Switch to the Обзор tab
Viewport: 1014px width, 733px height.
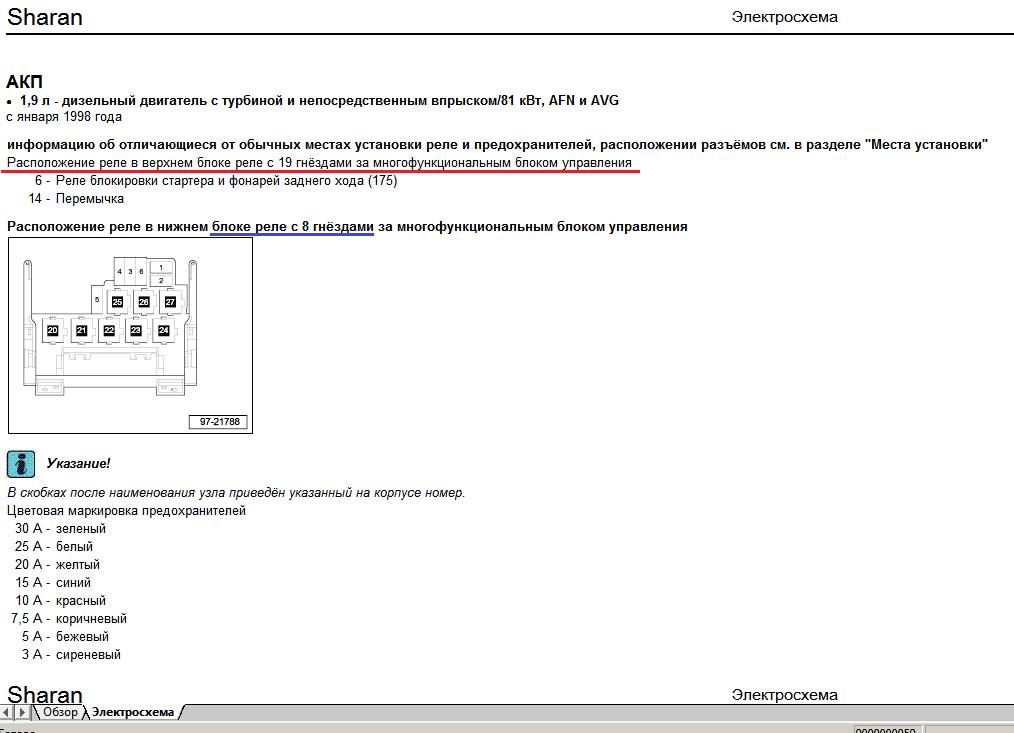point(60,712)
